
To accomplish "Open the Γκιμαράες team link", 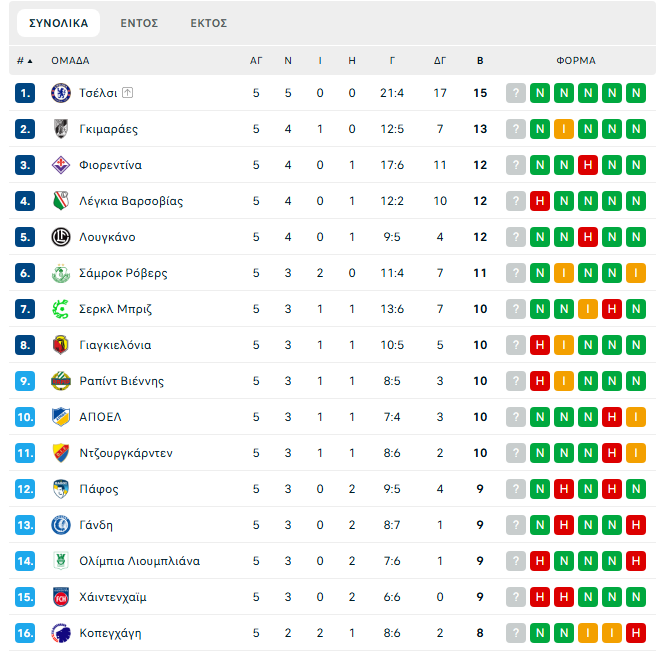I will tap(108, 129).
